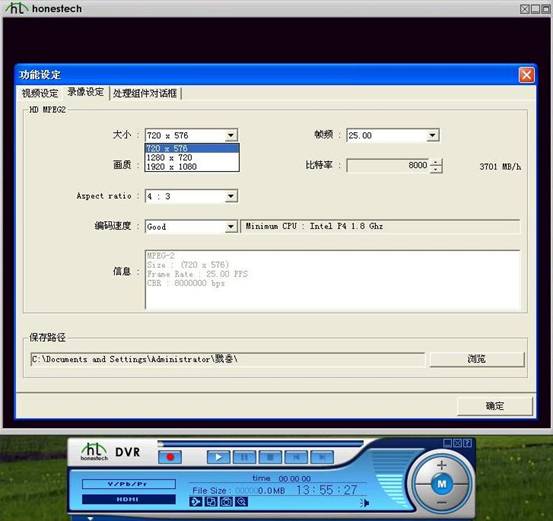Click the Stop button in DVR panel

point(270,457)
